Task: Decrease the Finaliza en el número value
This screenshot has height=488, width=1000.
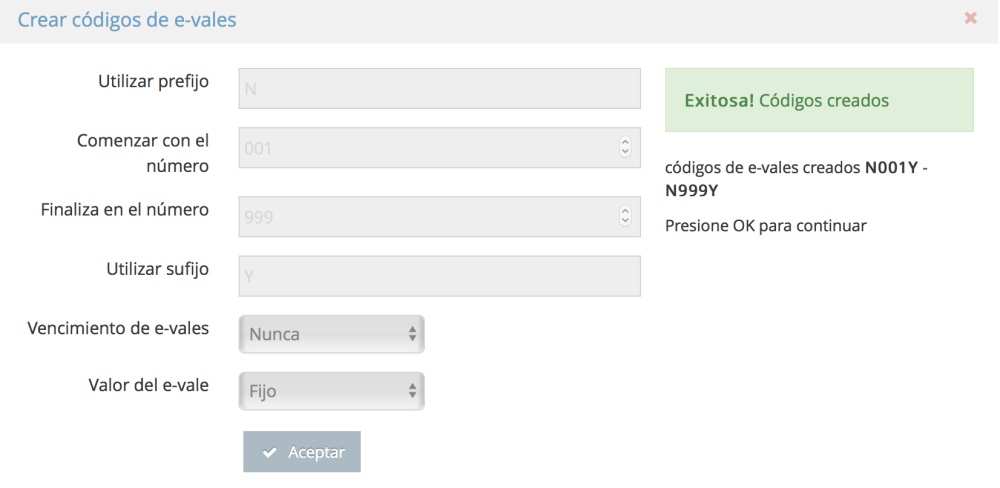Action: [x=626, y=221]
